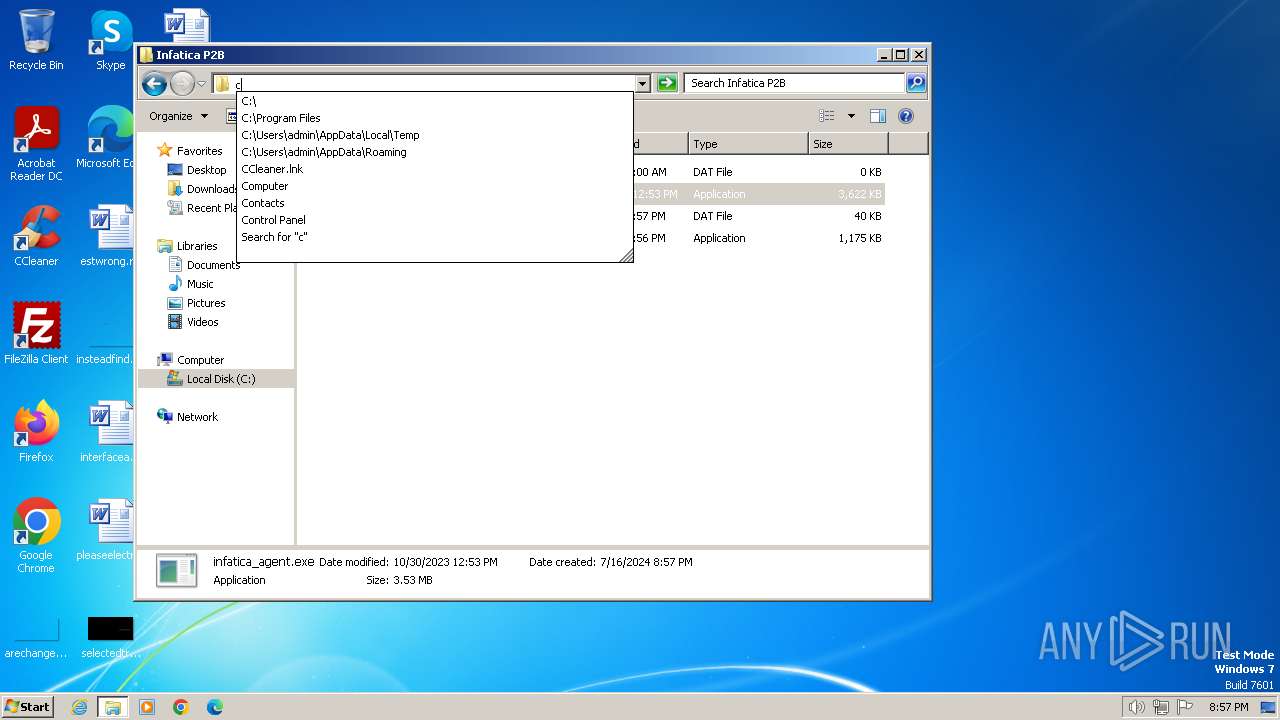Toggle the preview pane button
The image size is (1280, 720).
click(877, 116)
